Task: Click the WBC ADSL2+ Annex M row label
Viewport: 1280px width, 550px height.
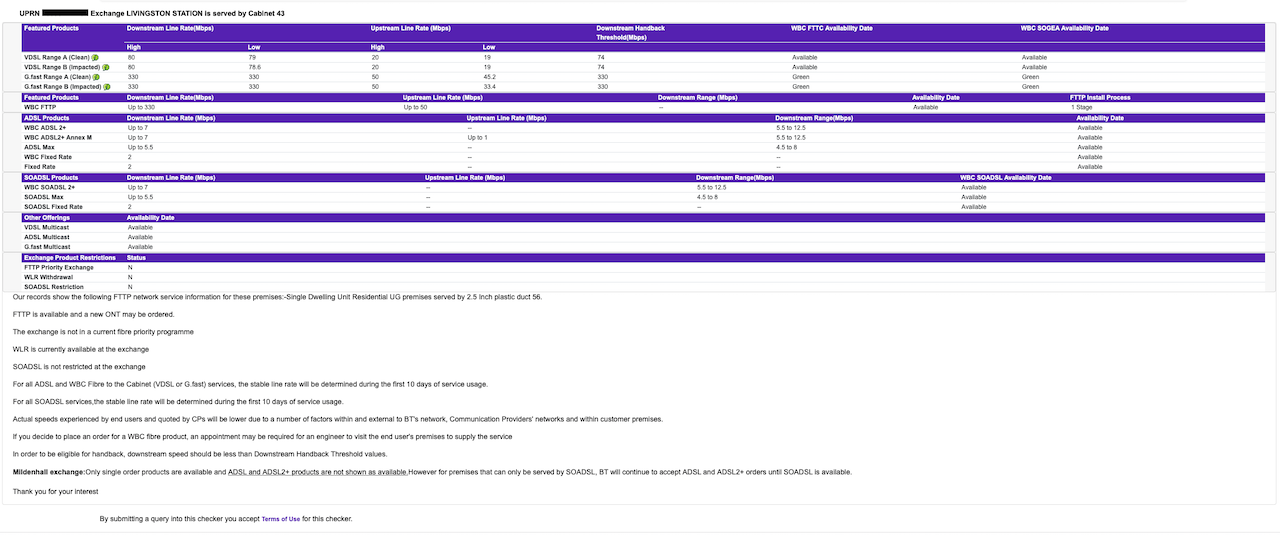Action: pyautogui.click(x=58, y=137)
